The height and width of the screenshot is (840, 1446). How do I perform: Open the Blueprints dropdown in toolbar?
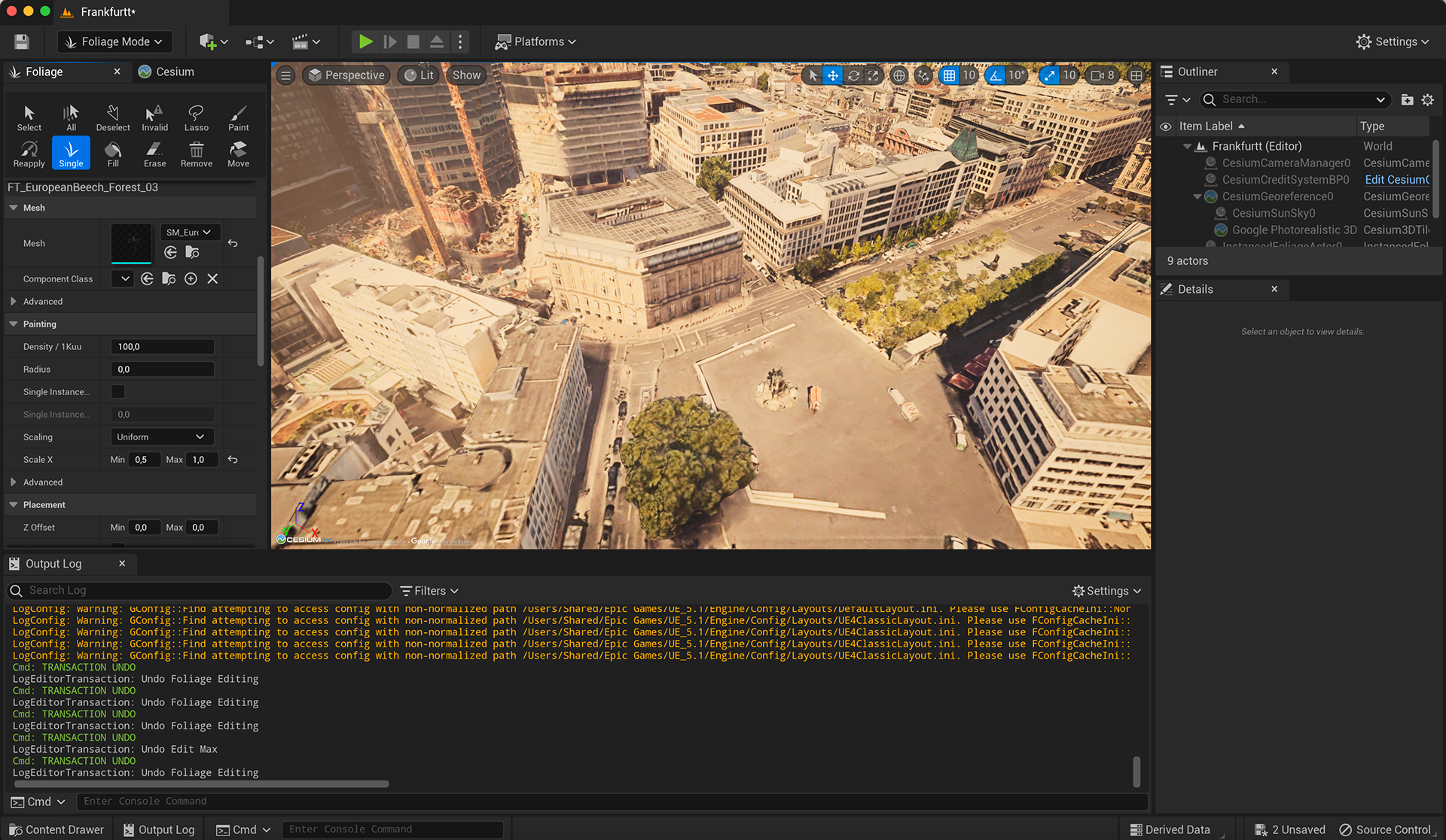(259, 41)
